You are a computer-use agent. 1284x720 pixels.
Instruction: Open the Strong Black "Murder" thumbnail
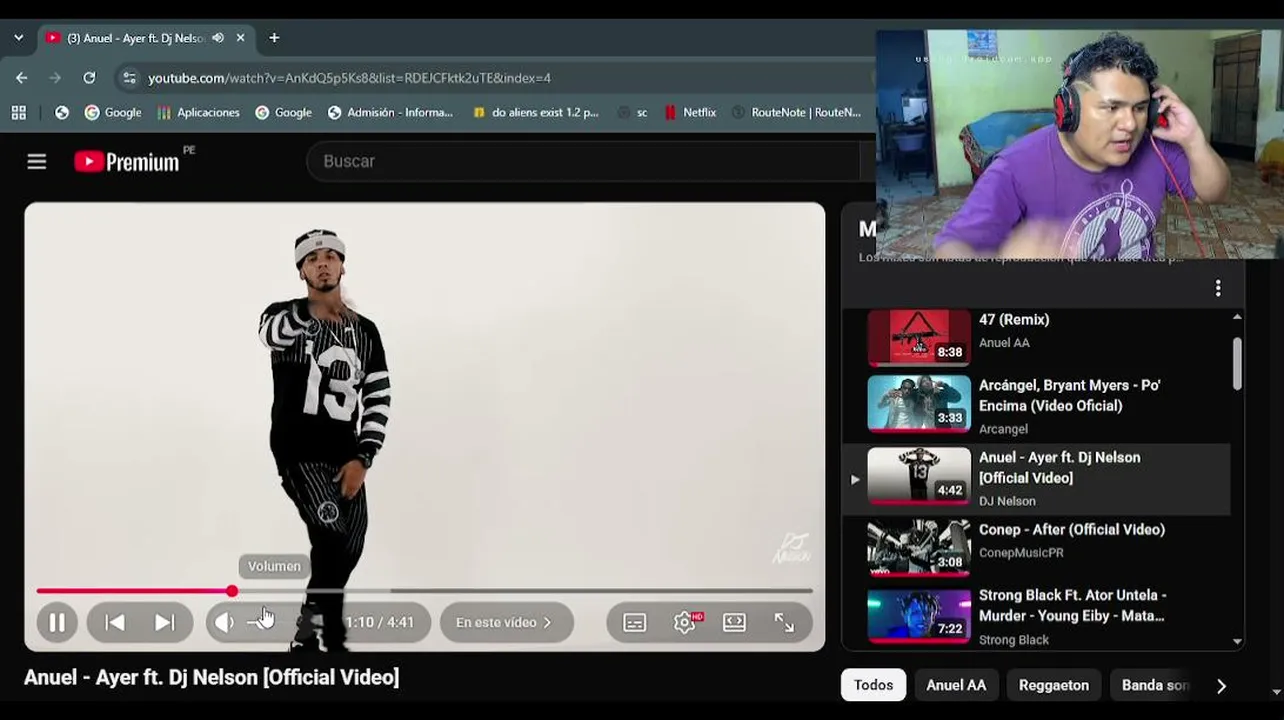[919, 614]
